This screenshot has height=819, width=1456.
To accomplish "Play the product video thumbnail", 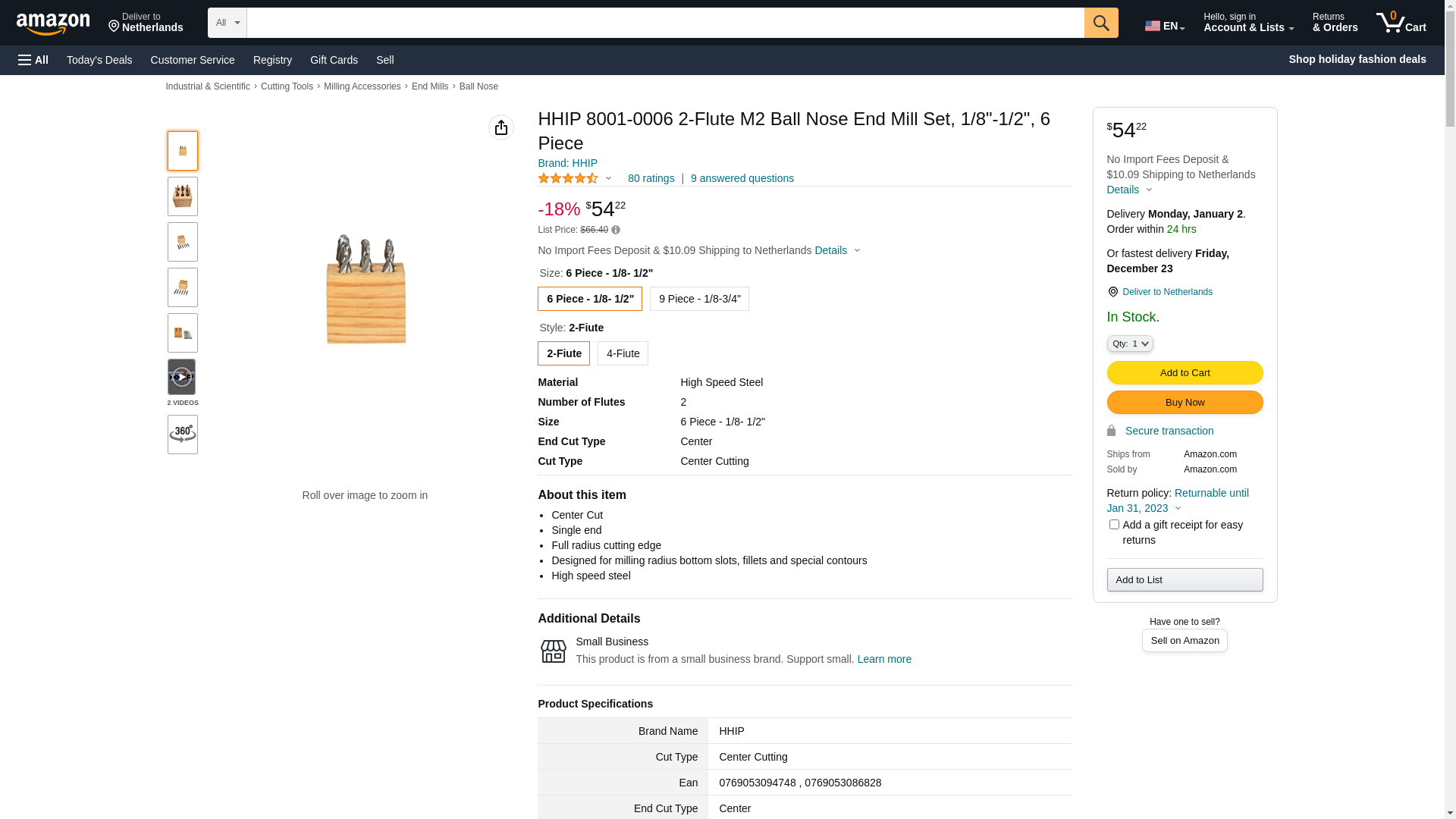I will click(x=182, y=377).
